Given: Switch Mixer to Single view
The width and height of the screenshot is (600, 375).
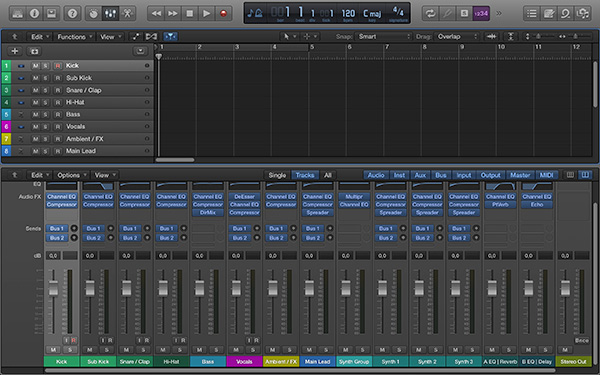Looking at the screenshot, I should (x=277, y=175).
